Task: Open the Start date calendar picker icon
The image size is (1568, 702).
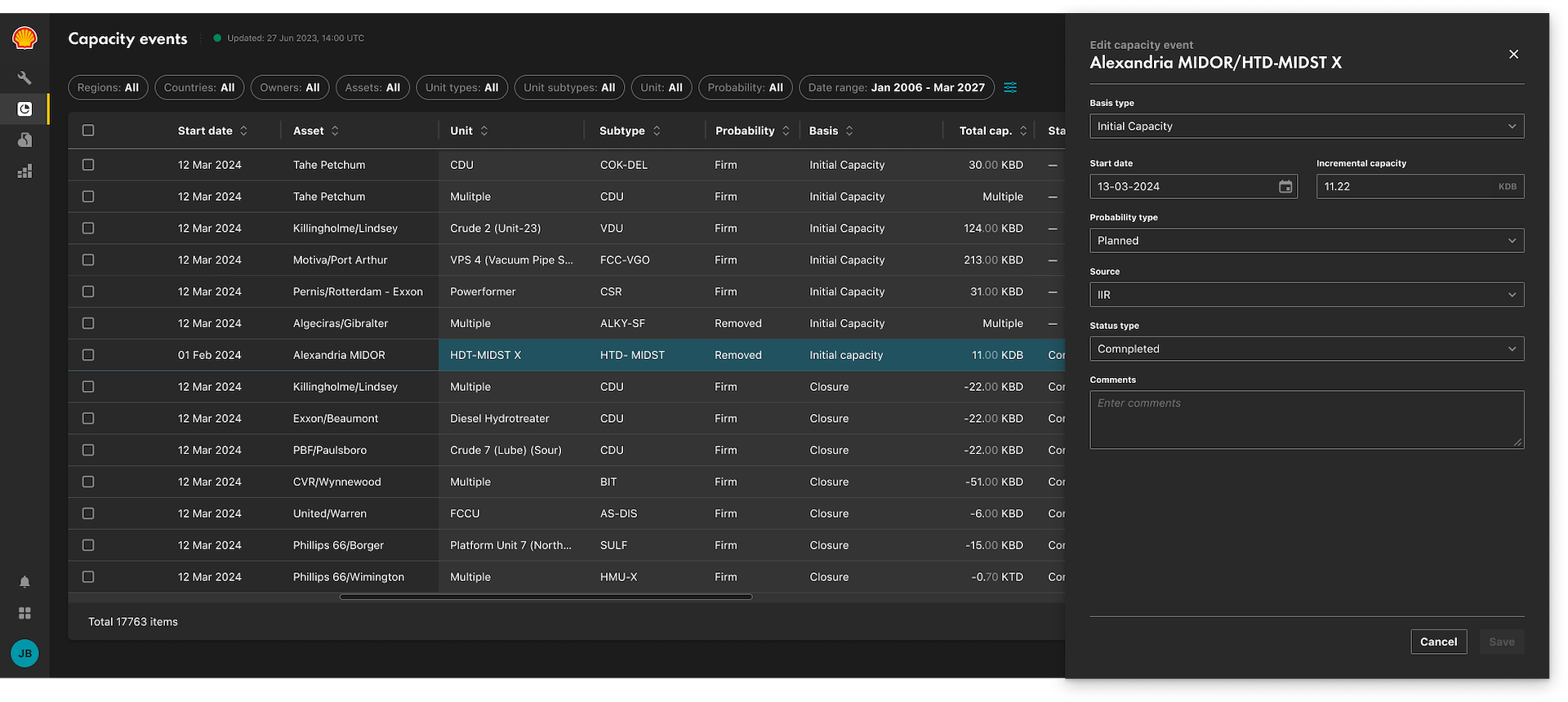Action: 1285,186
